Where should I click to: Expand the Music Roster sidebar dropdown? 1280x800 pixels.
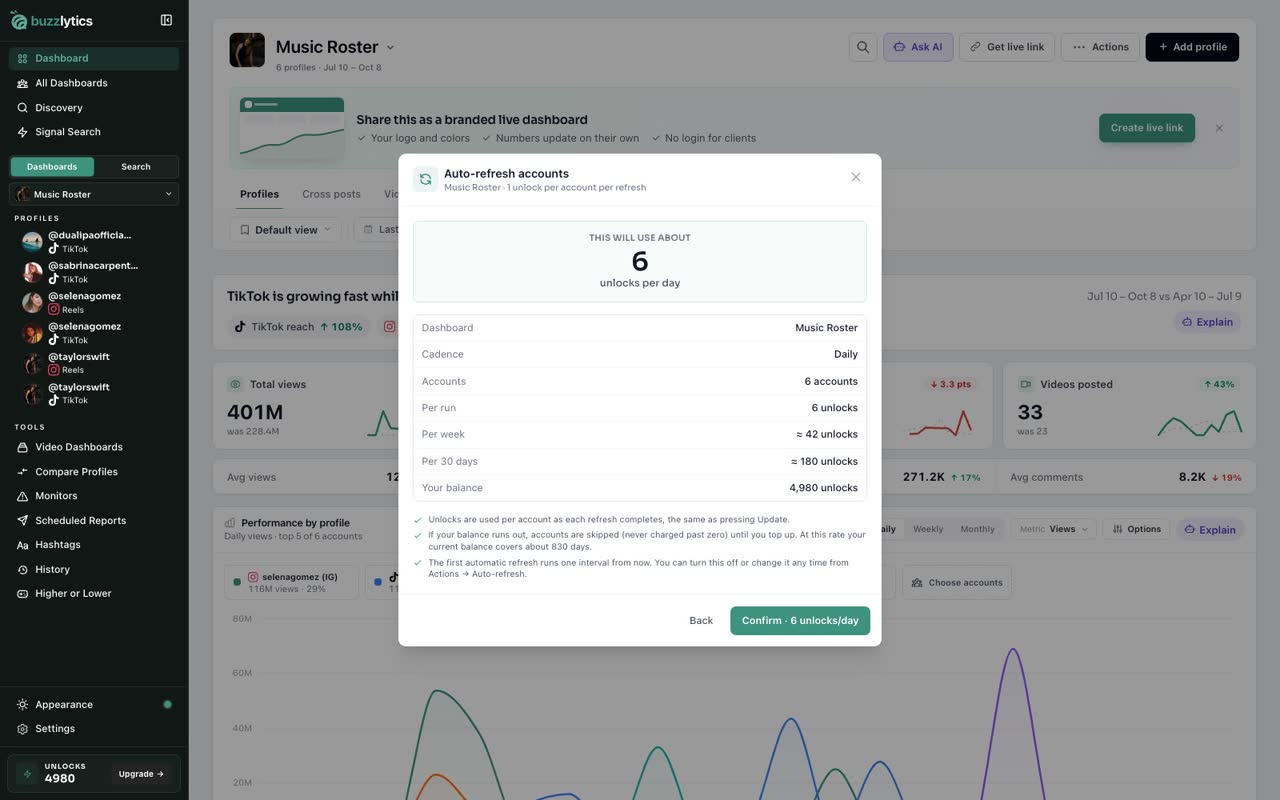pyautogui.click(x=94, y=194)
